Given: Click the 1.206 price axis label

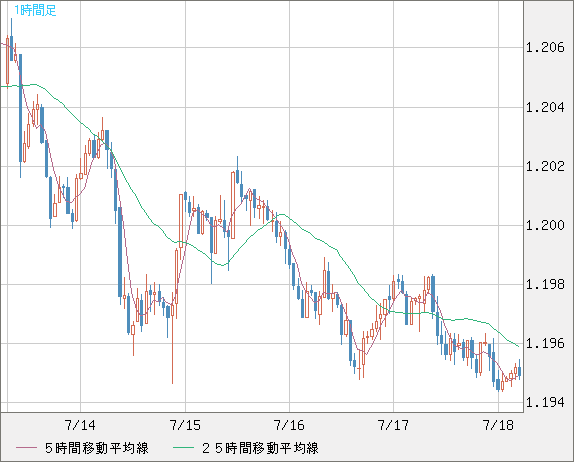Looking at the screenshot, I should tap(545, 48).
